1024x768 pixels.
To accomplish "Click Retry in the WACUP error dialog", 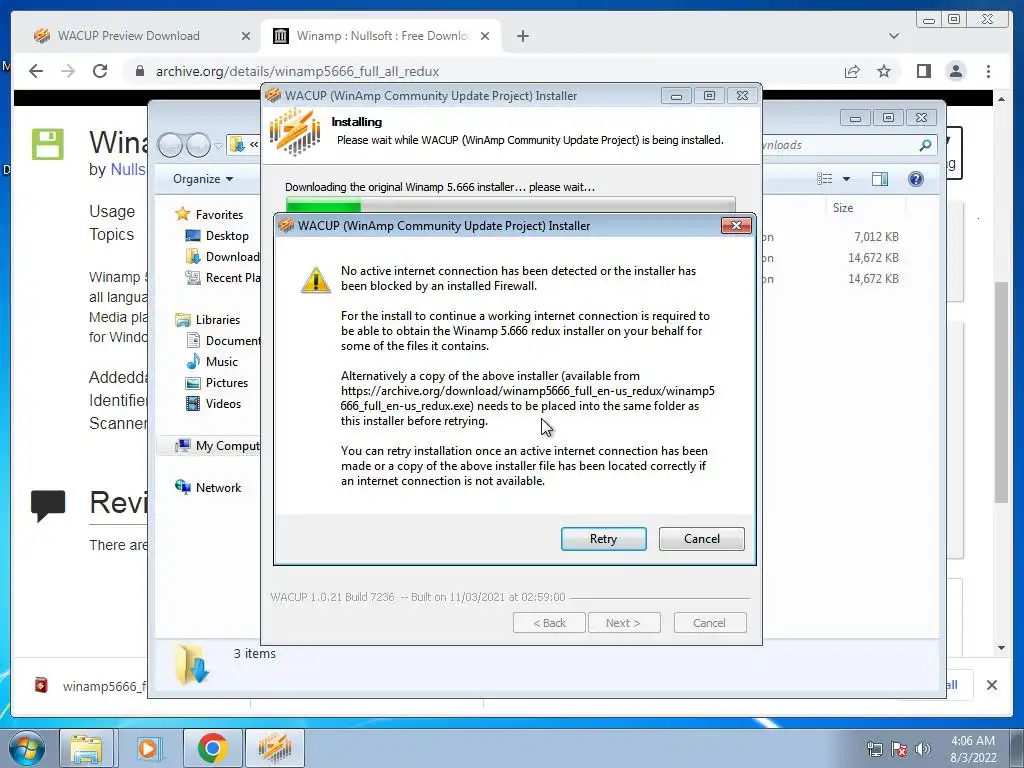I will (x=603, y=539).
